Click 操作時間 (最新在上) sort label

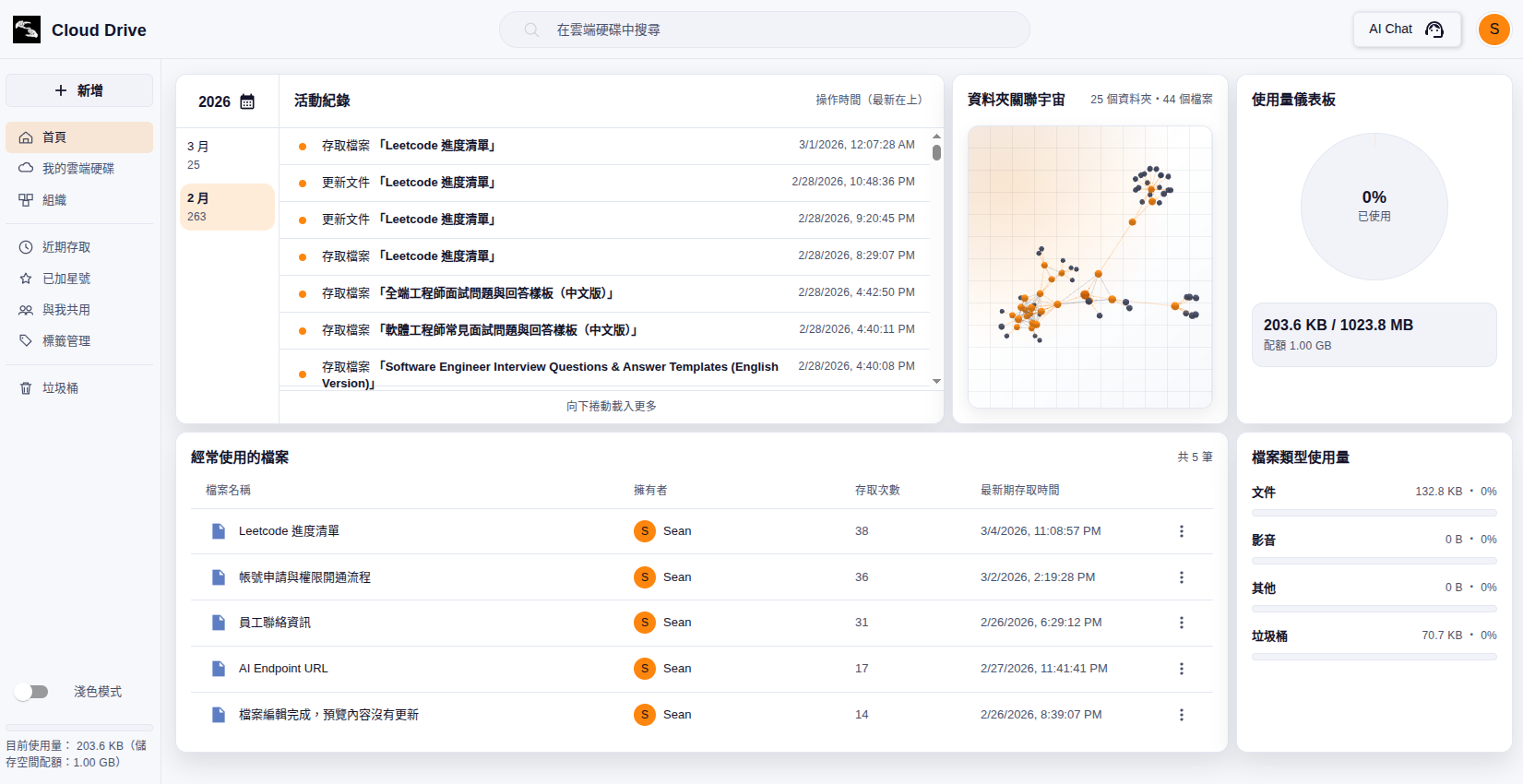click(x=869, y=100)
